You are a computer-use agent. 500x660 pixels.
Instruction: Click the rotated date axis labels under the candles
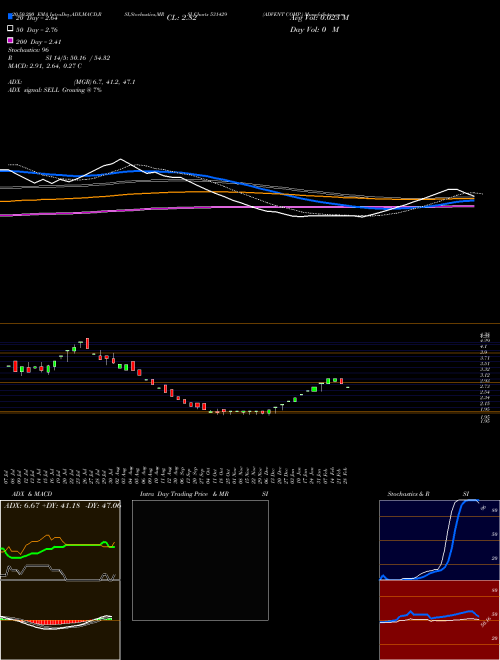178,476
